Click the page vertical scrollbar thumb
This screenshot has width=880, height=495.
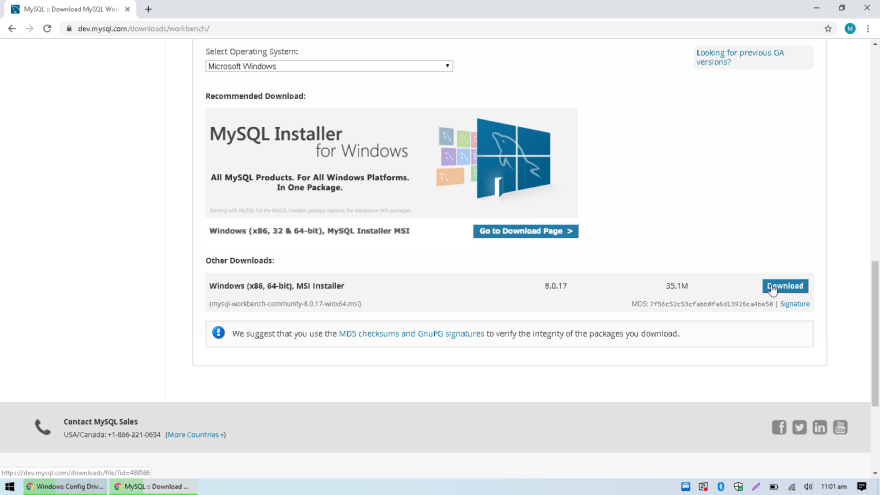875,333
